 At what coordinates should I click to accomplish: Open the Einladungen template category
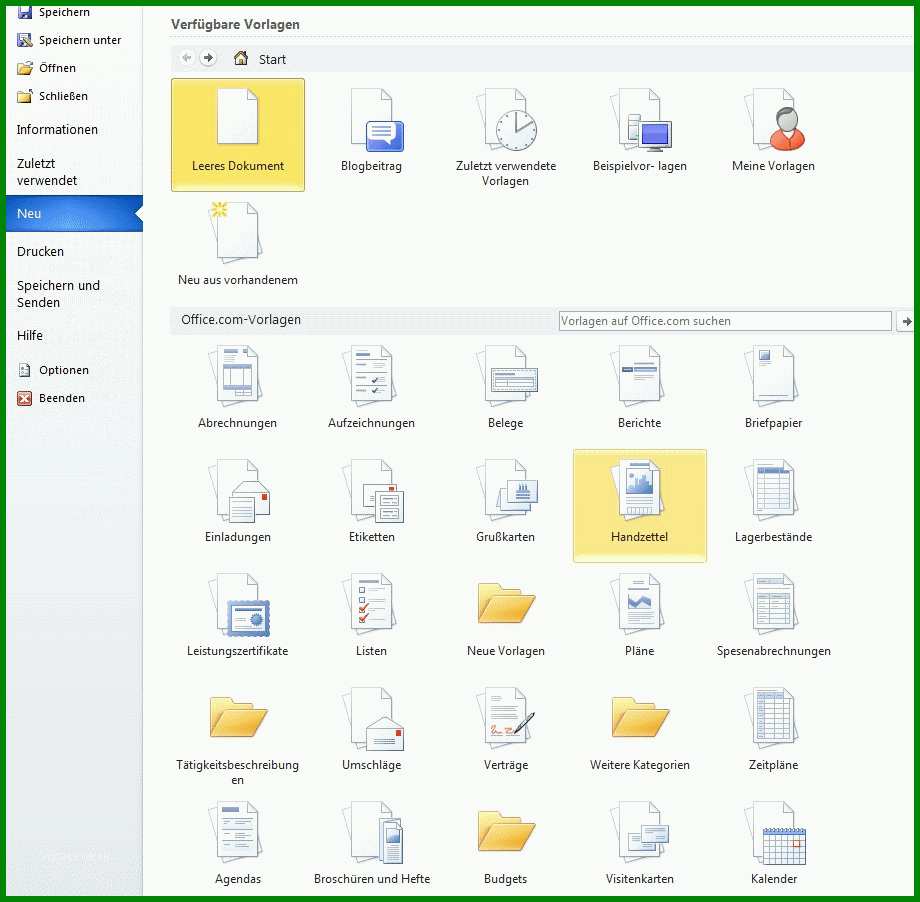(238, 502)
